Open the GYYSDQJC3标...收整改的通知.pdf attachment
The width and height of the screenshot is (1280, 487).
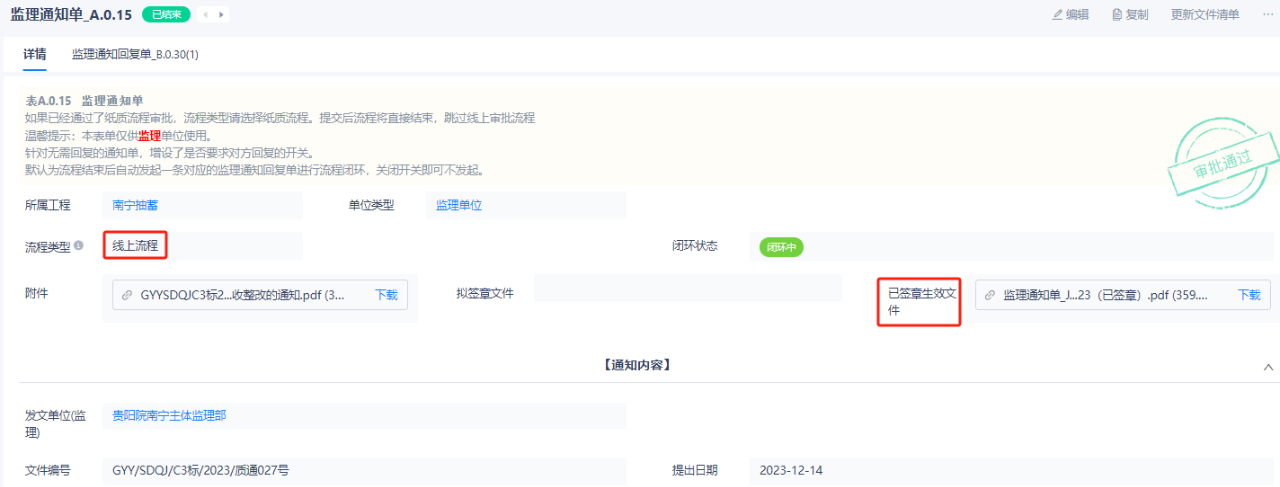[x=243, y=295]
